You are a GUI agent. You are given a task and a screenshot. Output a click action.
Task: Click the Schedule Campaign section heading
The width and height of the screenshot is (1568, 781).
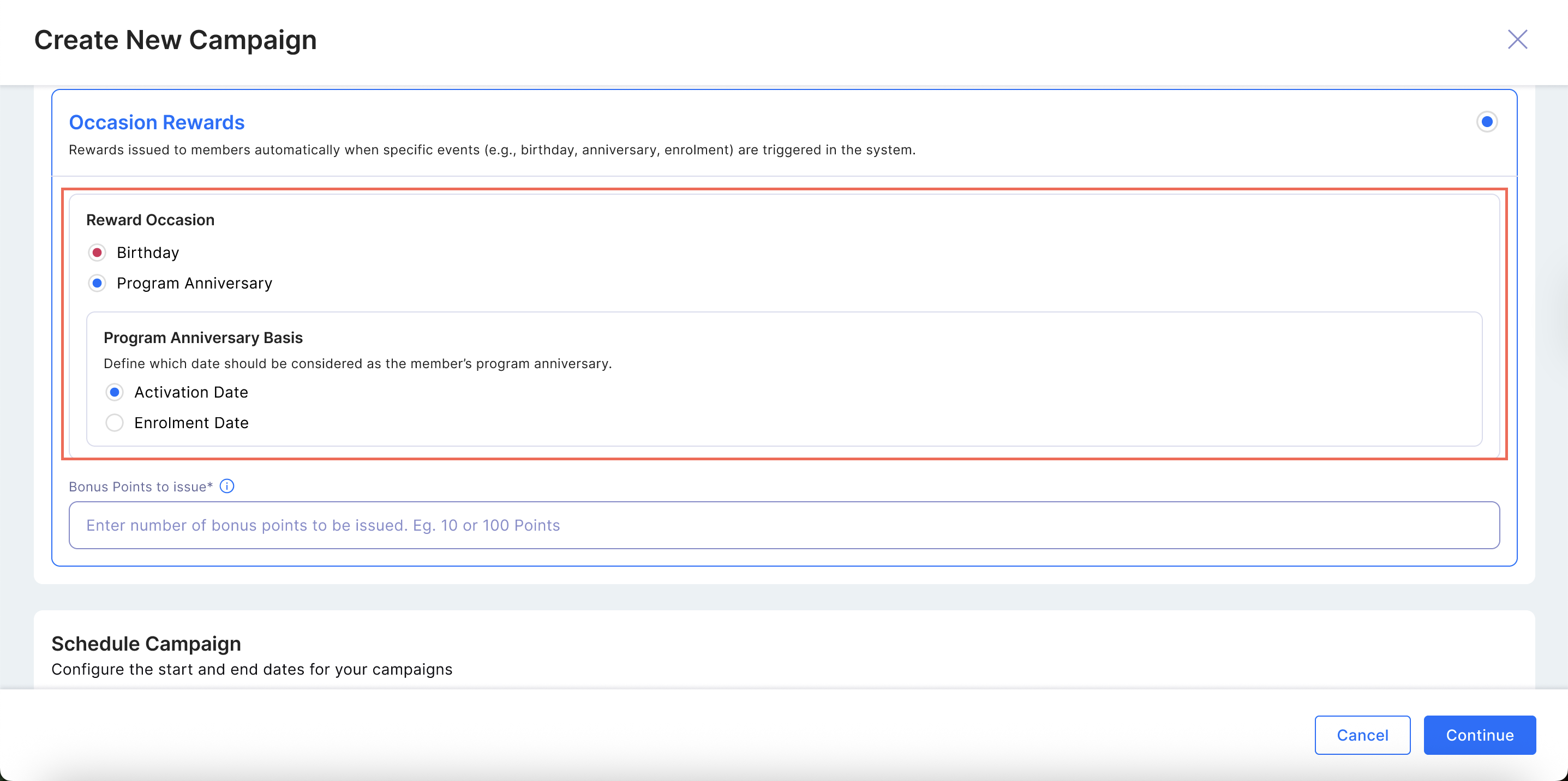tap(146, 644)
